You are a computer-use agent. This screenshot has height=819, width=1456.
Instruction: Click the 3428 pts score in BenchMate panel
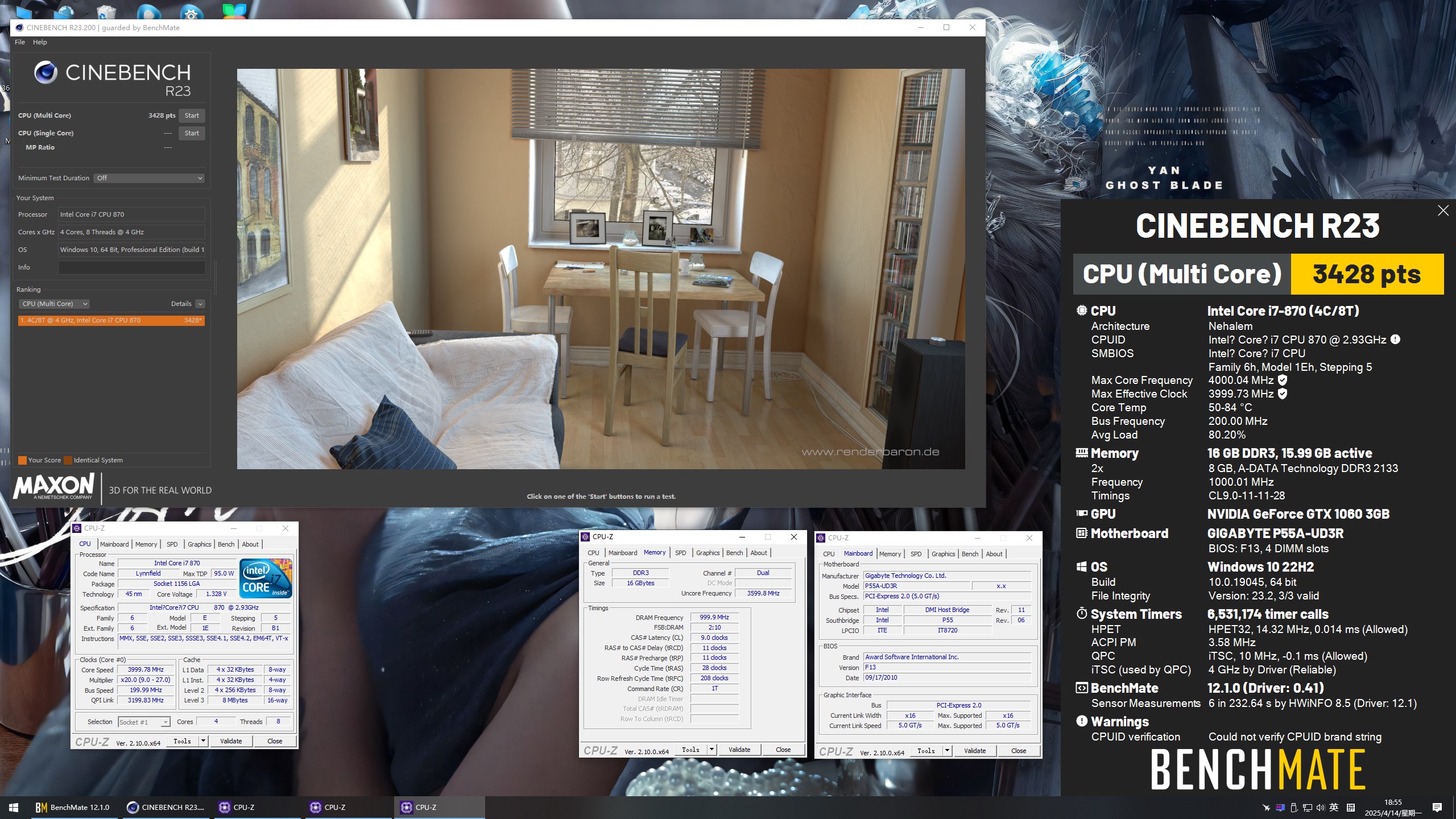tap(1367, 274)
